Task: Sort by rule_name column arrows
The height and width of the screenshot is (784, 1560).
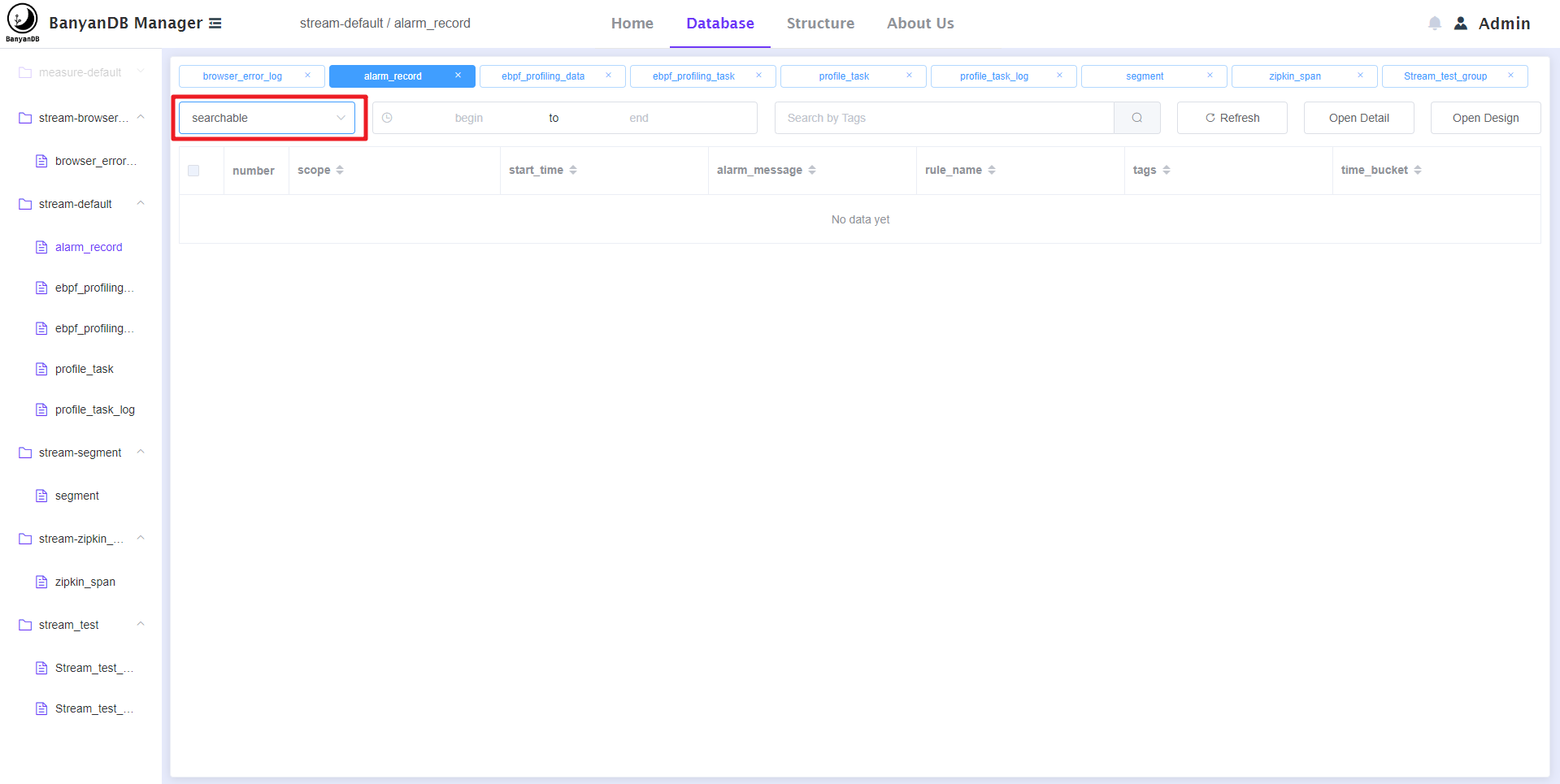Action: click(x=992, y=170)
